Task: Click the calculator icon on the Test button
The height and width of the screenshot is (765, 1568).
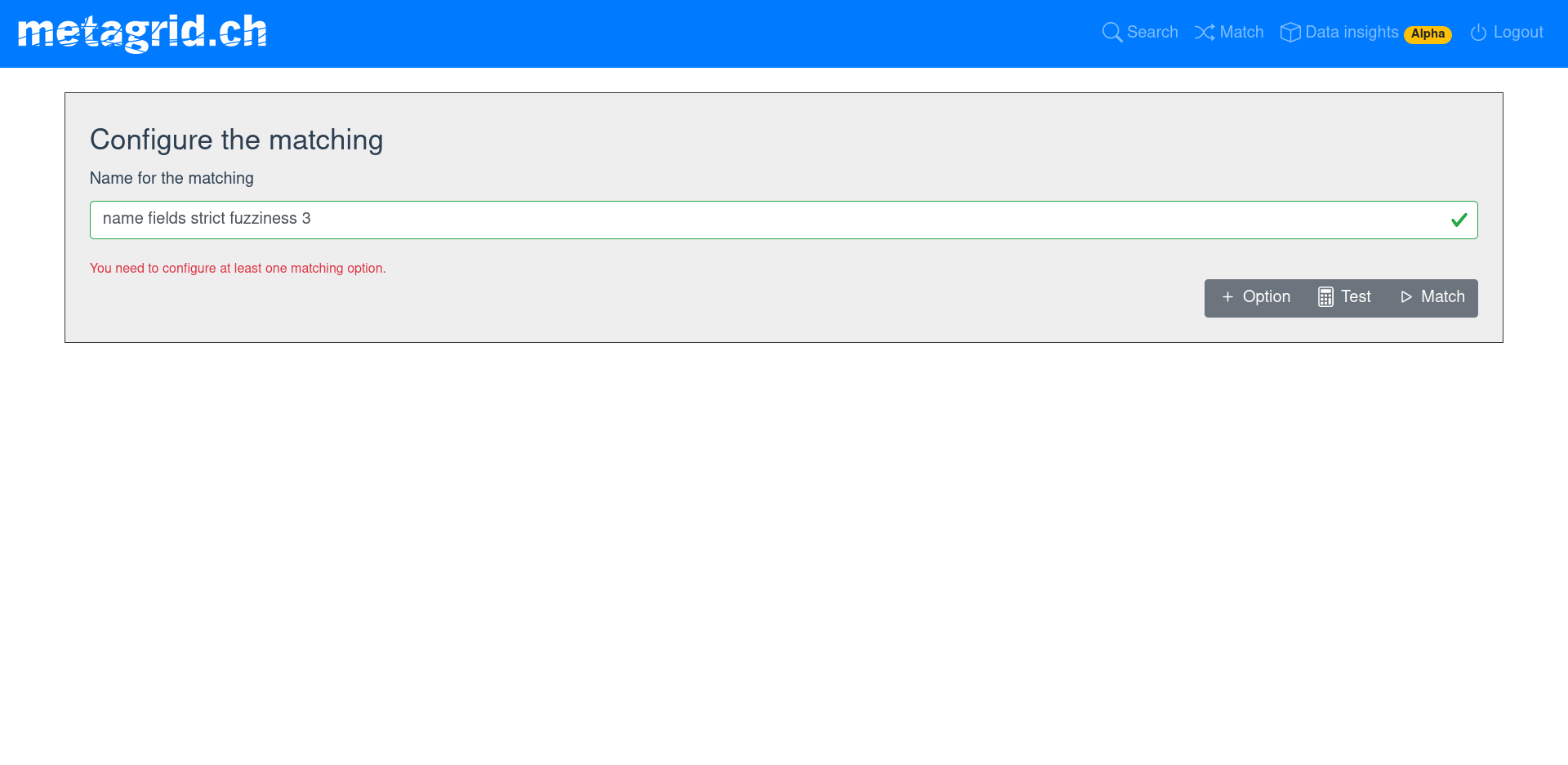Action: pyautogui.click(x=1325, y=297)
